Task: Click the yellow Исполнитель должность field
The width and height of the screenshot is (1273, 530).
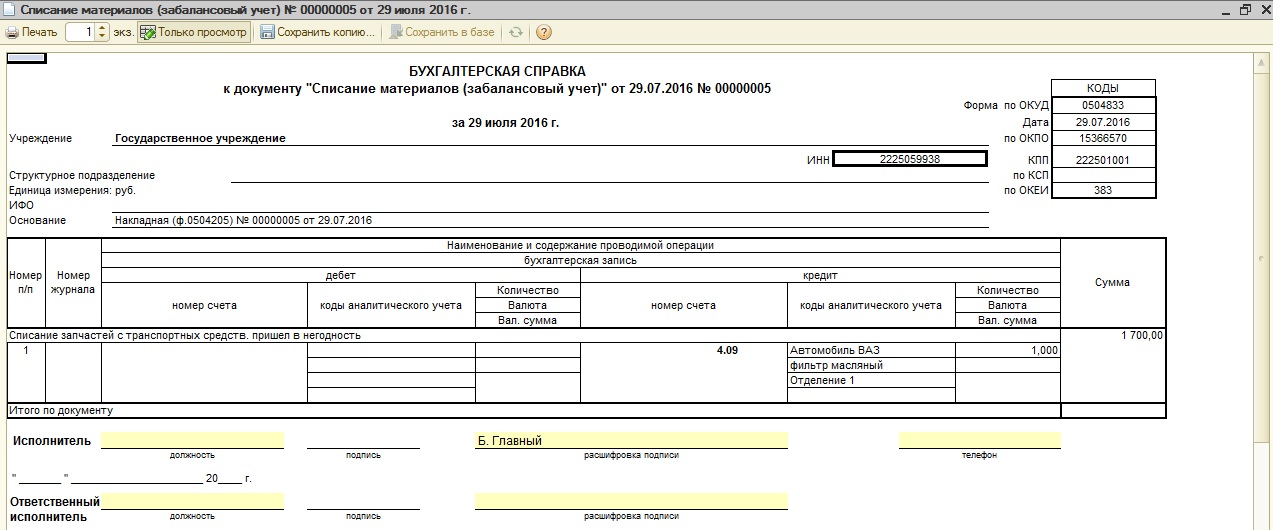Action: [192, 440]
